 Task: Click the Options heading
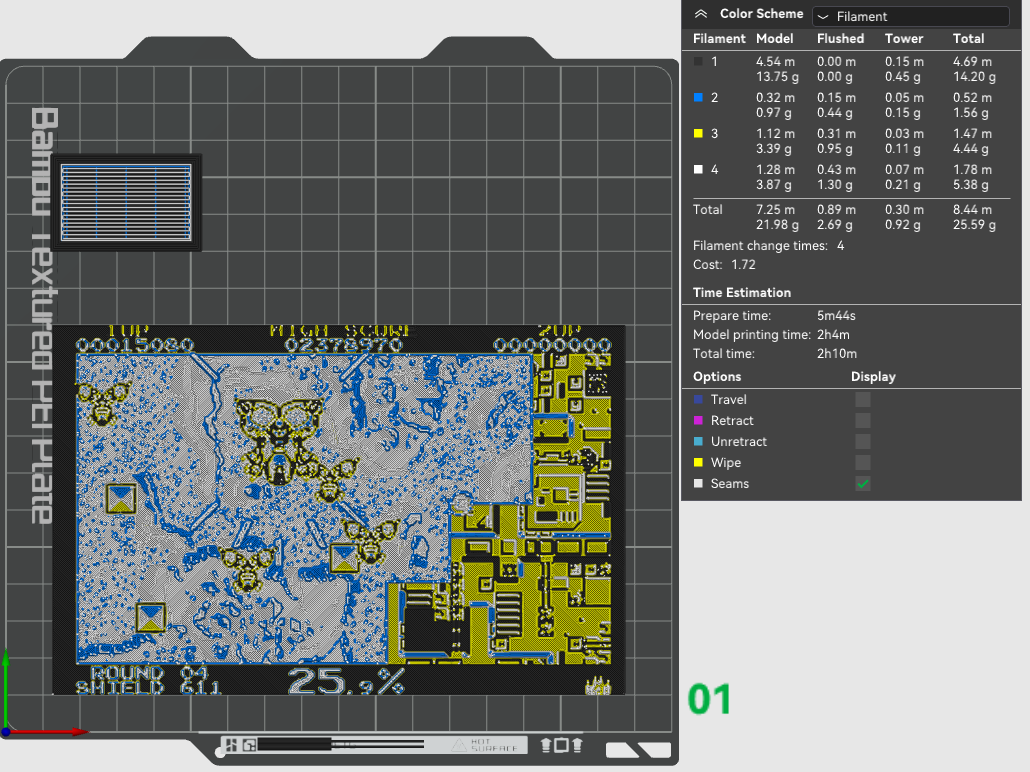click(717, 376)
